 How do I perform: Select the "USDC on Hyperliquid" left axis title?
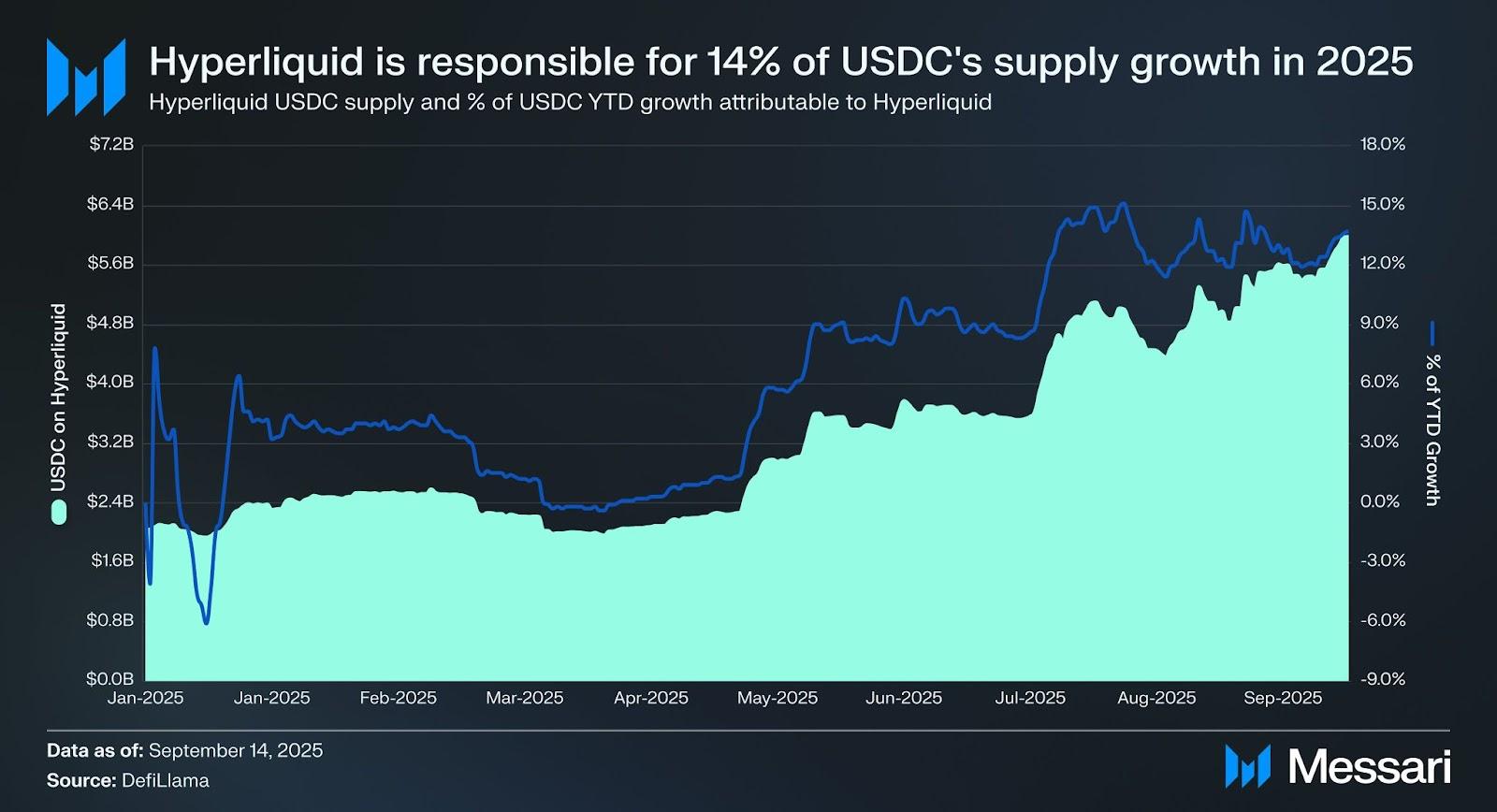pos(59,397)
